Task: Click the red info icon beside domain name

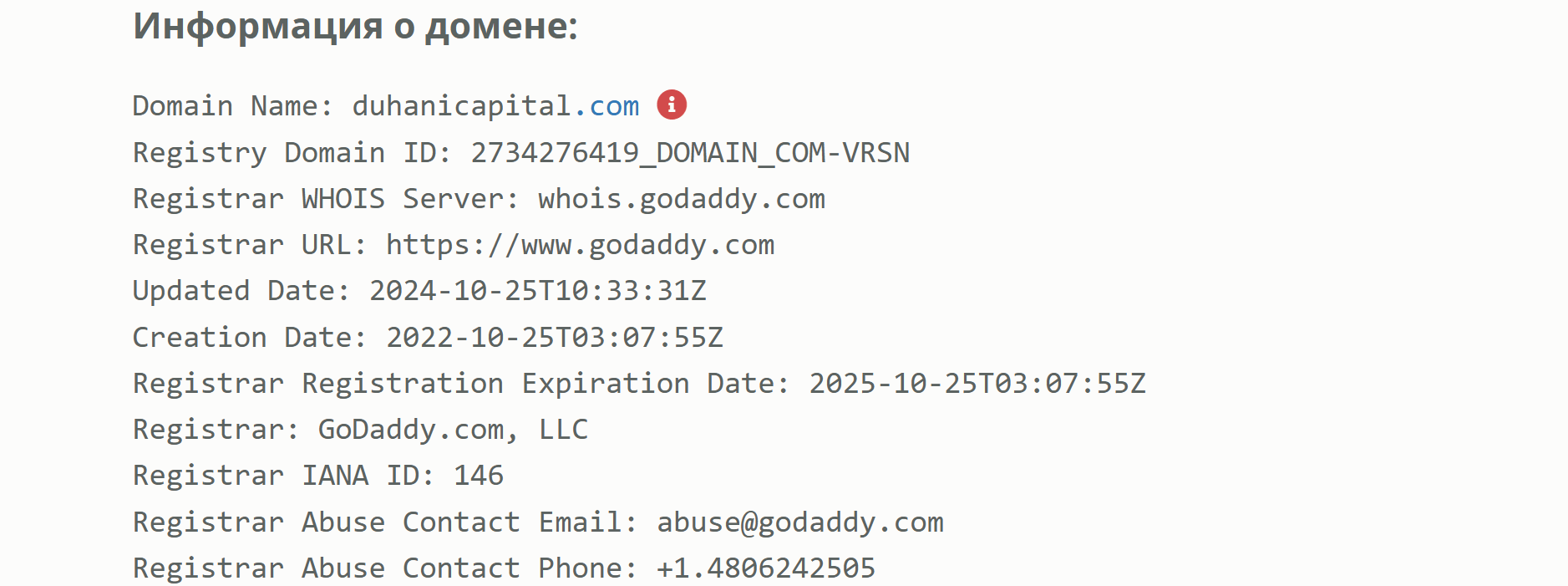Action: [x=672, y=105]
